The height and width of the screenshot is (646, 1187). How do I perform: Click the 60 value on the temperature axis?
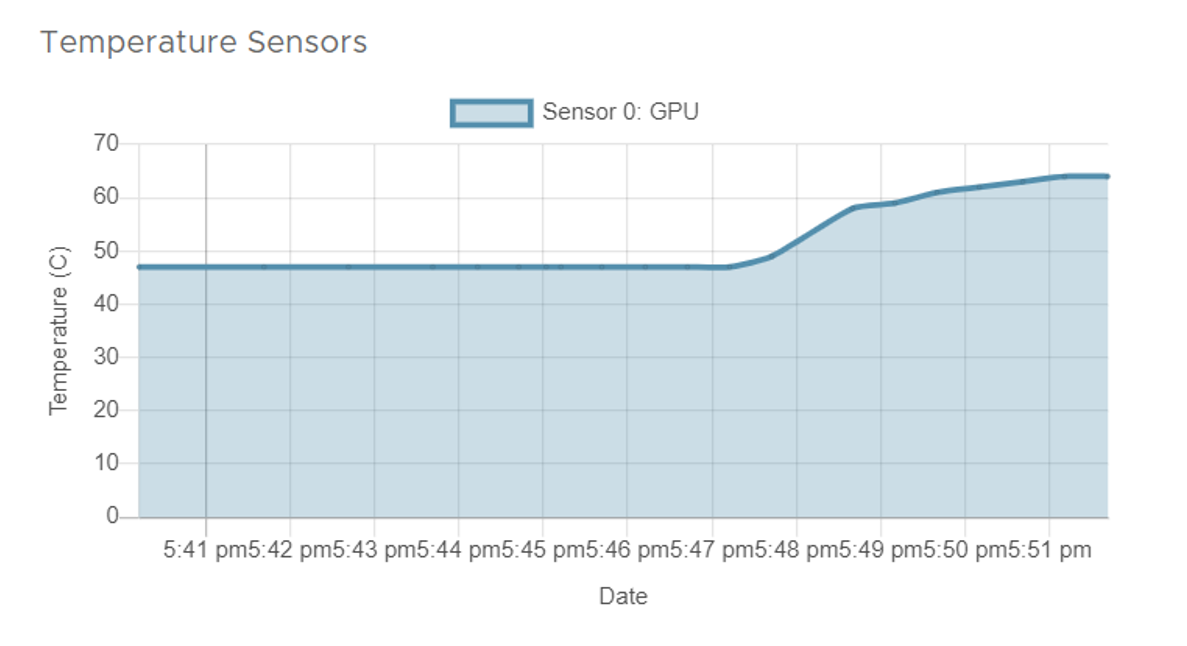[104, 198]
